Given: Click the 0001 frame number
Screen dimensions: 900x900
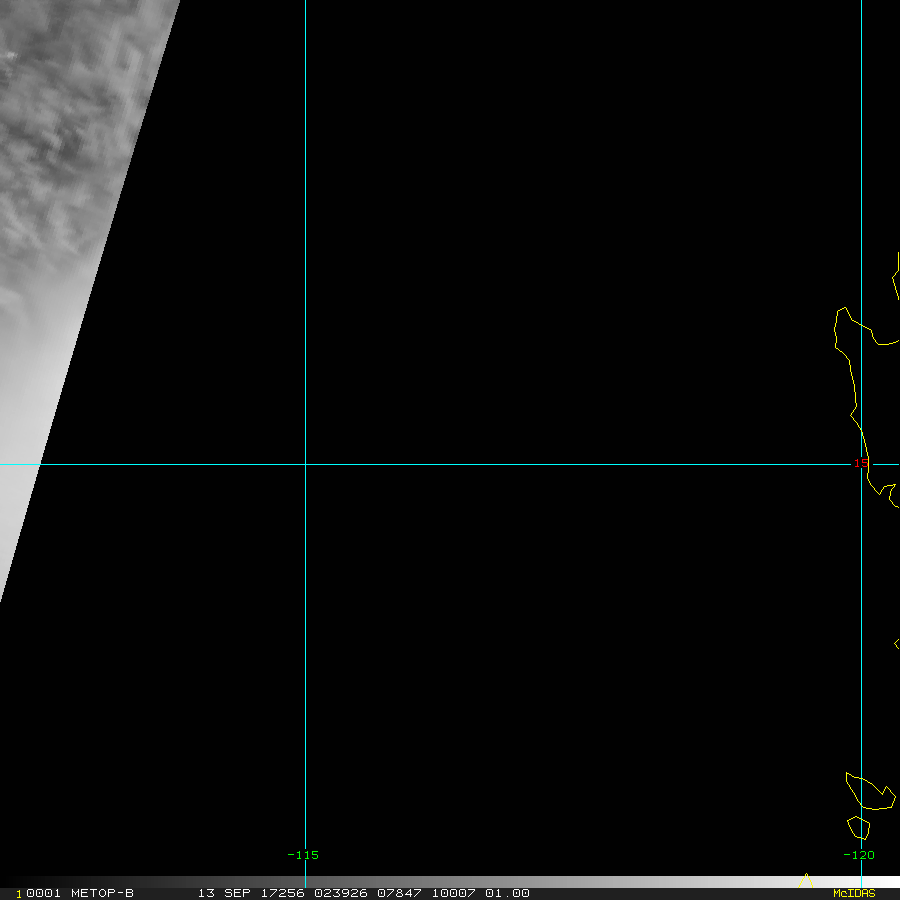Looking at the screenshot, I should click(44, 893).
